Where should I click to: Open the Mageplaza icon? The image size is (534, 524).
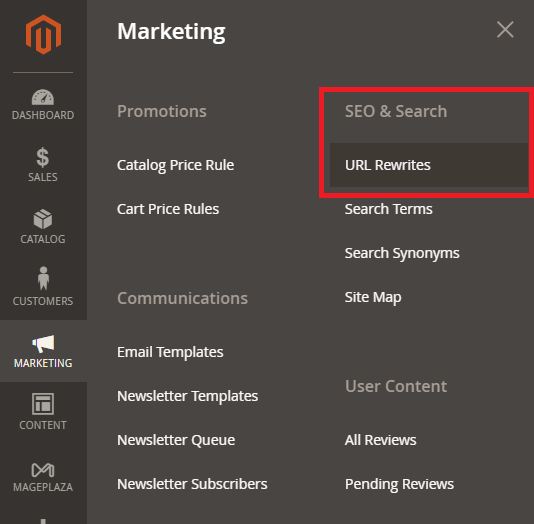pos(43,470)
